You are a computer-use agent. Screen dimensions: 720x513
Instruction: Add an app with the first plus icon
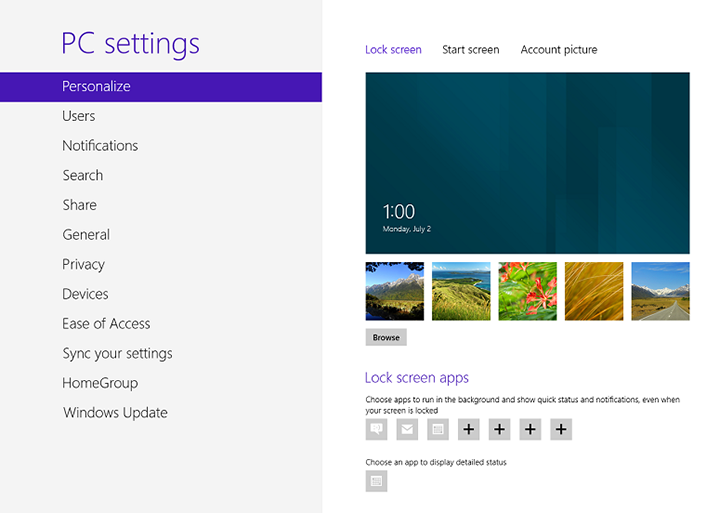pos(468,429)
